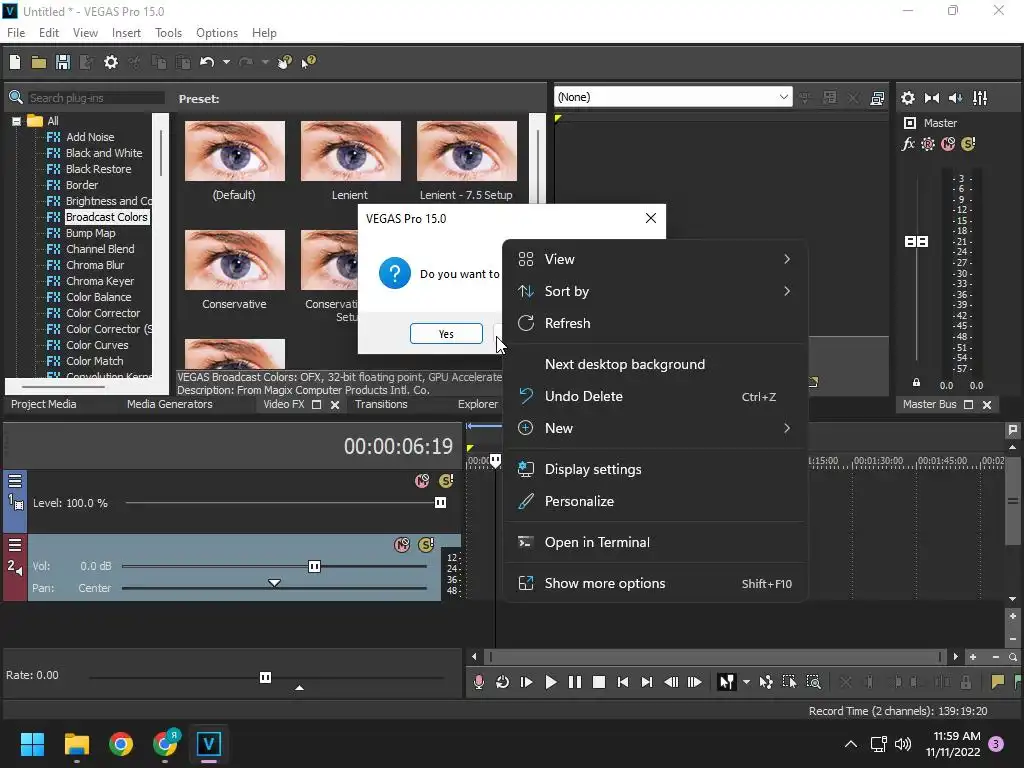The width and height of the screenshot is (1024, 768).
Task: Start playback with Play button
Action: click(x=551, y=682)
